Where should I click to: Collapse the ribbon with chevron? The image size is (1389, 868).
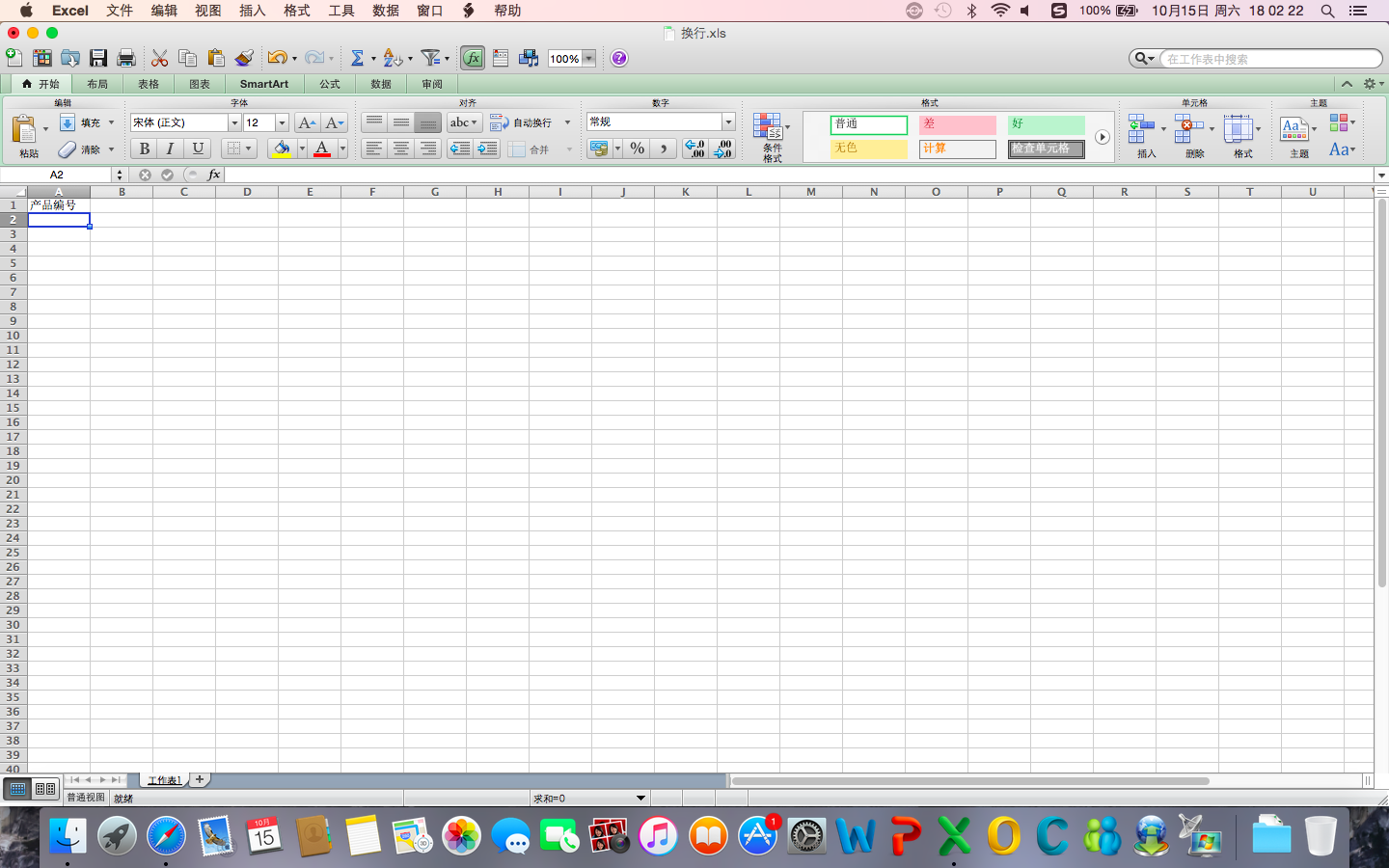1347,84
